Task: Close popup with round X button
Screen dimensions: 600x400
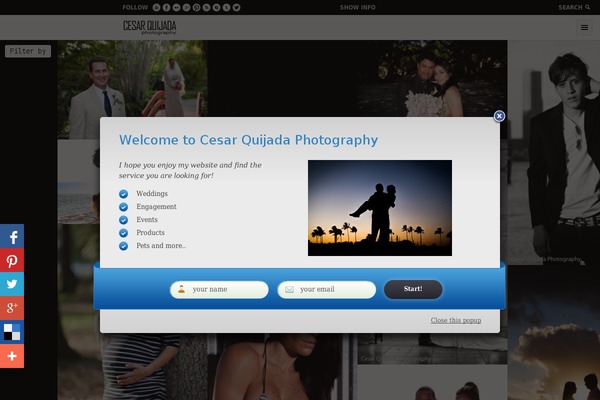Action: 499,116
